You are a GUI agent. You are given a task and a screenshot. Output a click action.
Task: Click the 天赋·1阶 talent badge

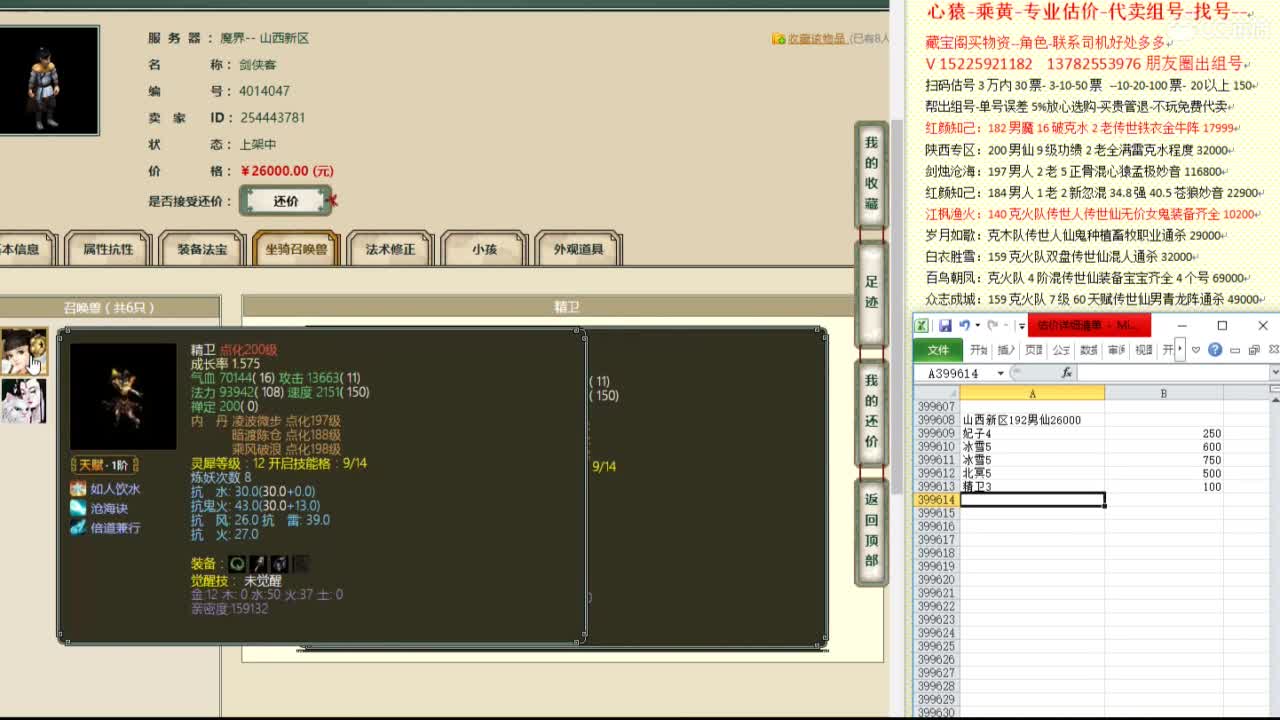point(104,465)
